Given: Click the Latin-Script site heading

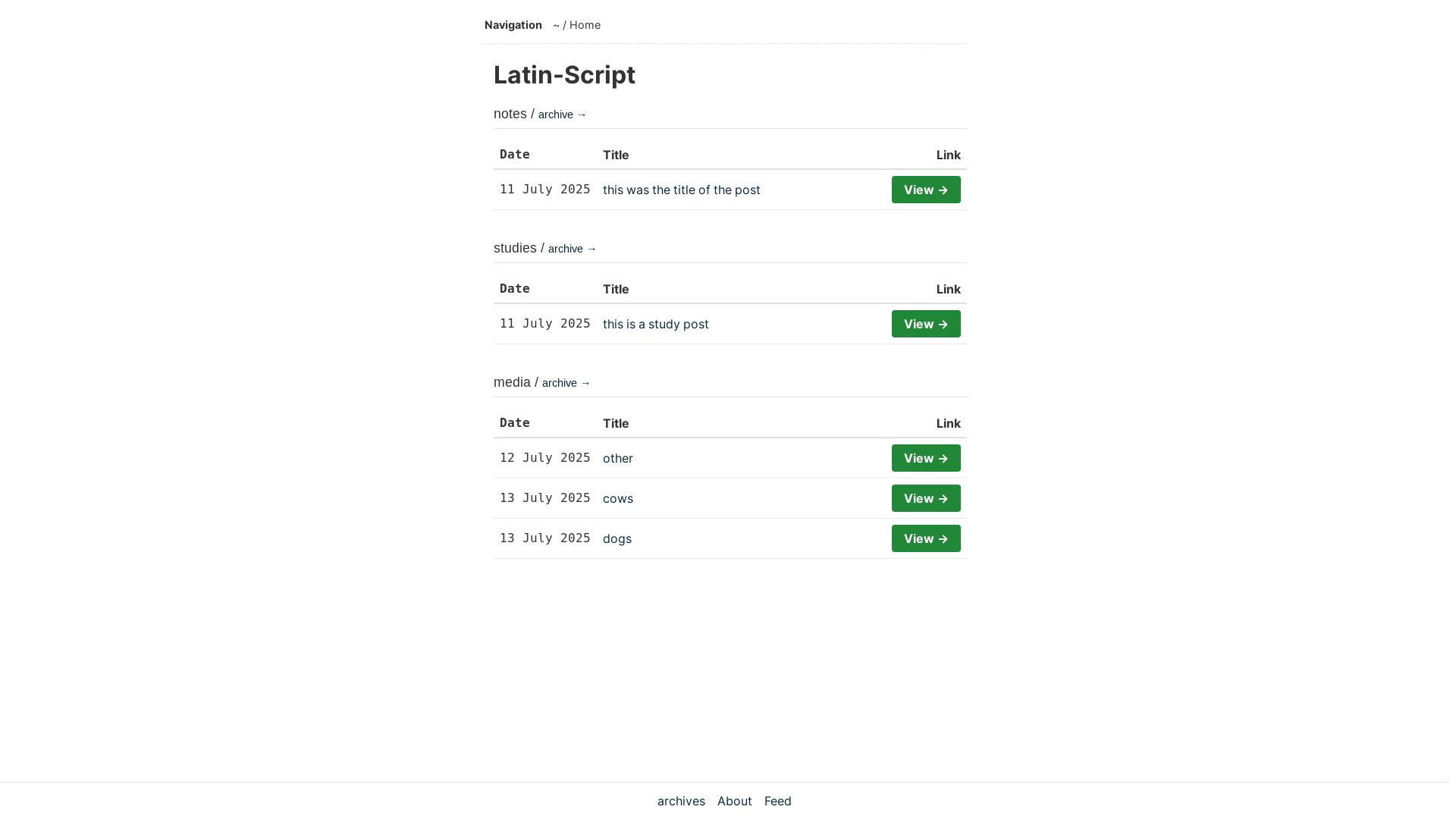Looking at the screenshot, I should [x=564, y=74].
